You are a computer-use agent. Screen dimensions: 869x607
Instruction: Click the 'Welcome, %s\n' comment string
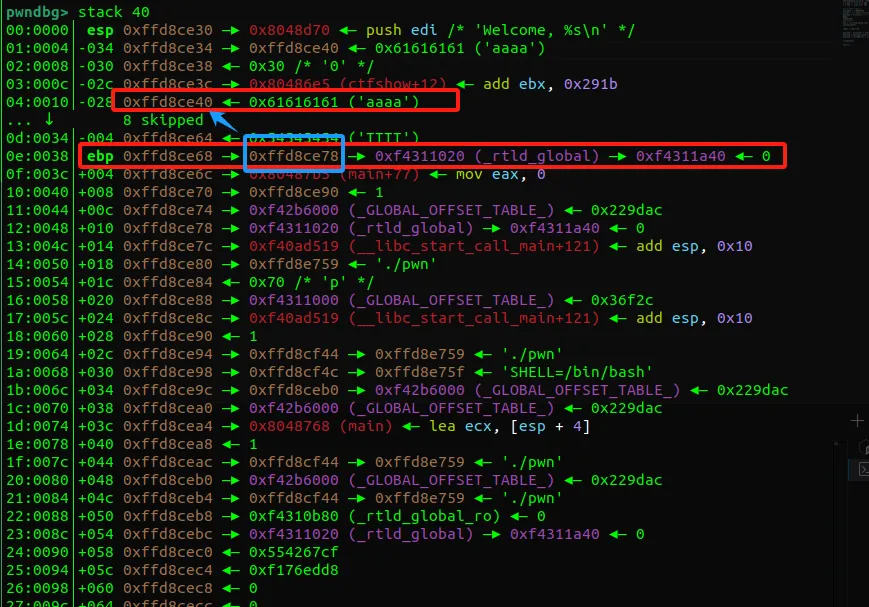pos(553,30)
